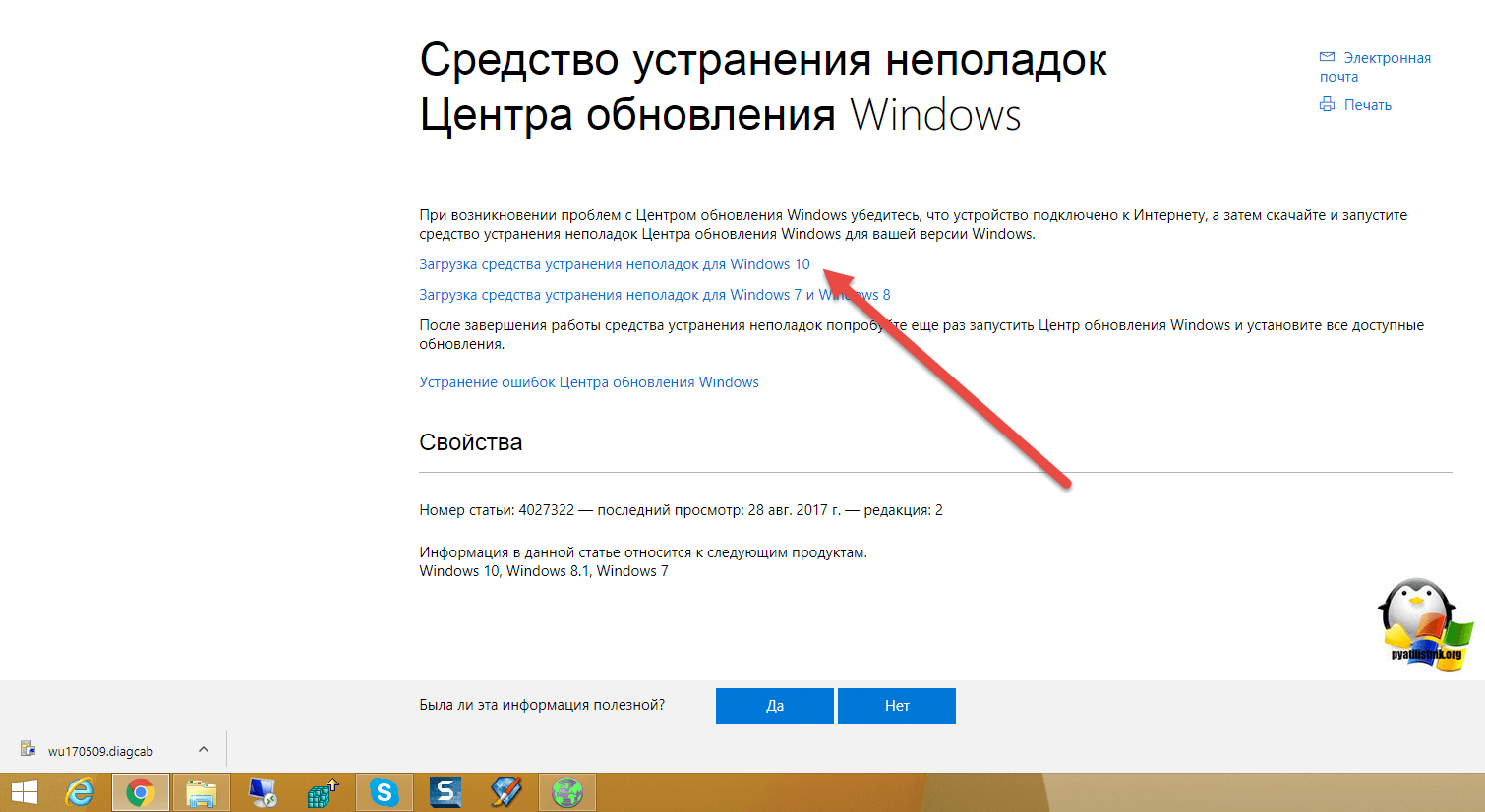This screenshot has height=812, width=1485.
Task: Open Устранение ошибок Центра обновления Windows link
Action: point(588,382)
